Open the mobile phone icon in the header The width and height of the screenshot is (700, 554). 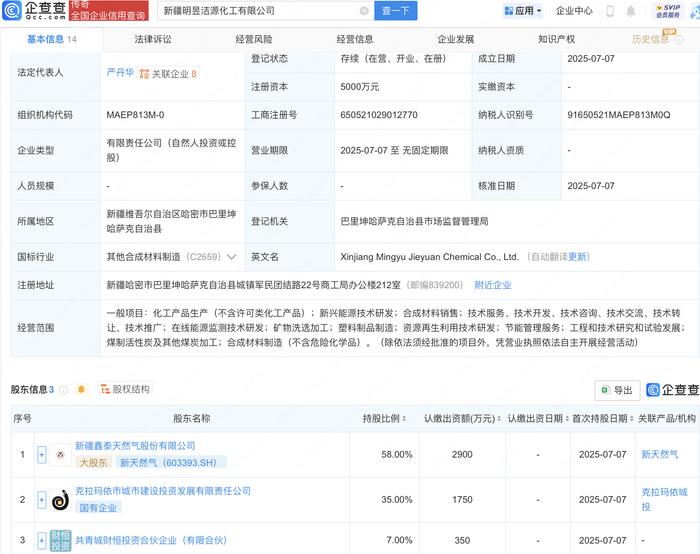pos(610,11)
